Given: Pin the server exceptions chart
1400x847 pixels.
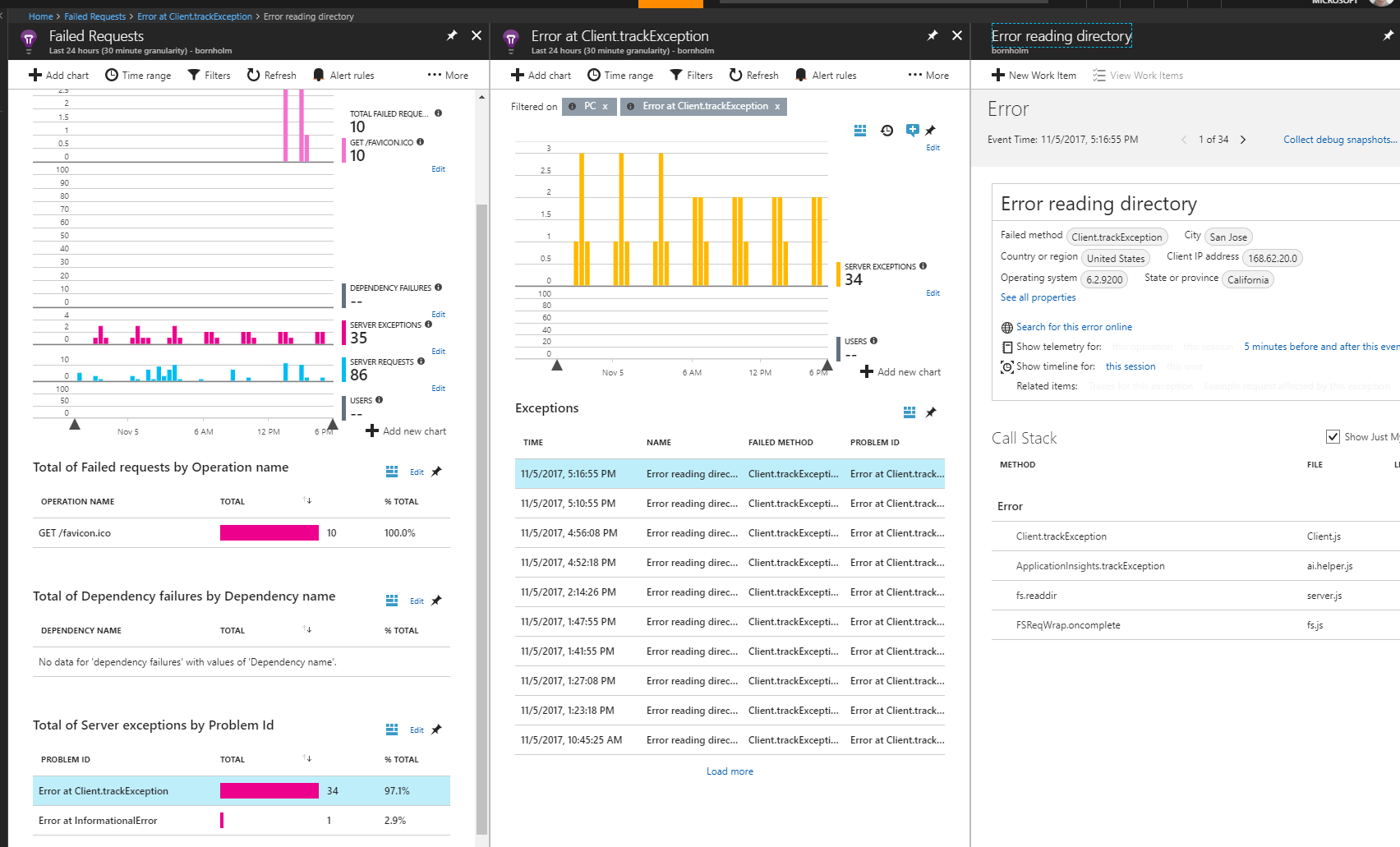Looking at the screenshot, I should [x=931, y=130].
